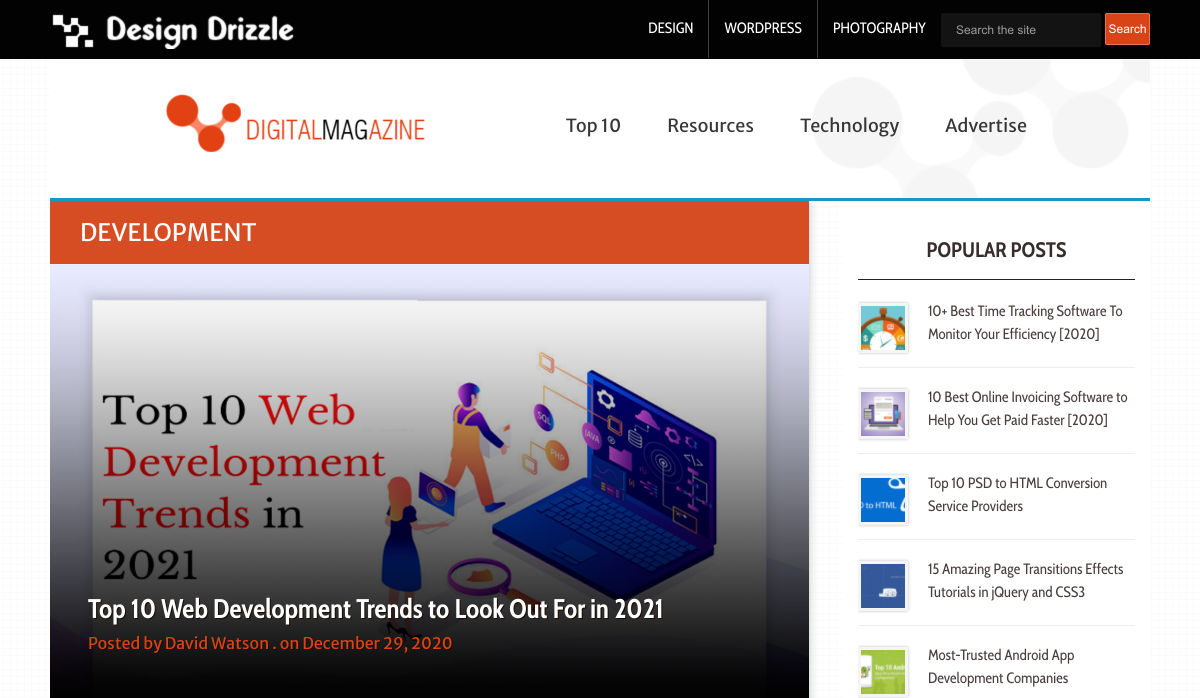Open '10+ Best Time Tracking Software' post link
Viewport: 1200px width, 698px height.
(x=1025, y=322)
